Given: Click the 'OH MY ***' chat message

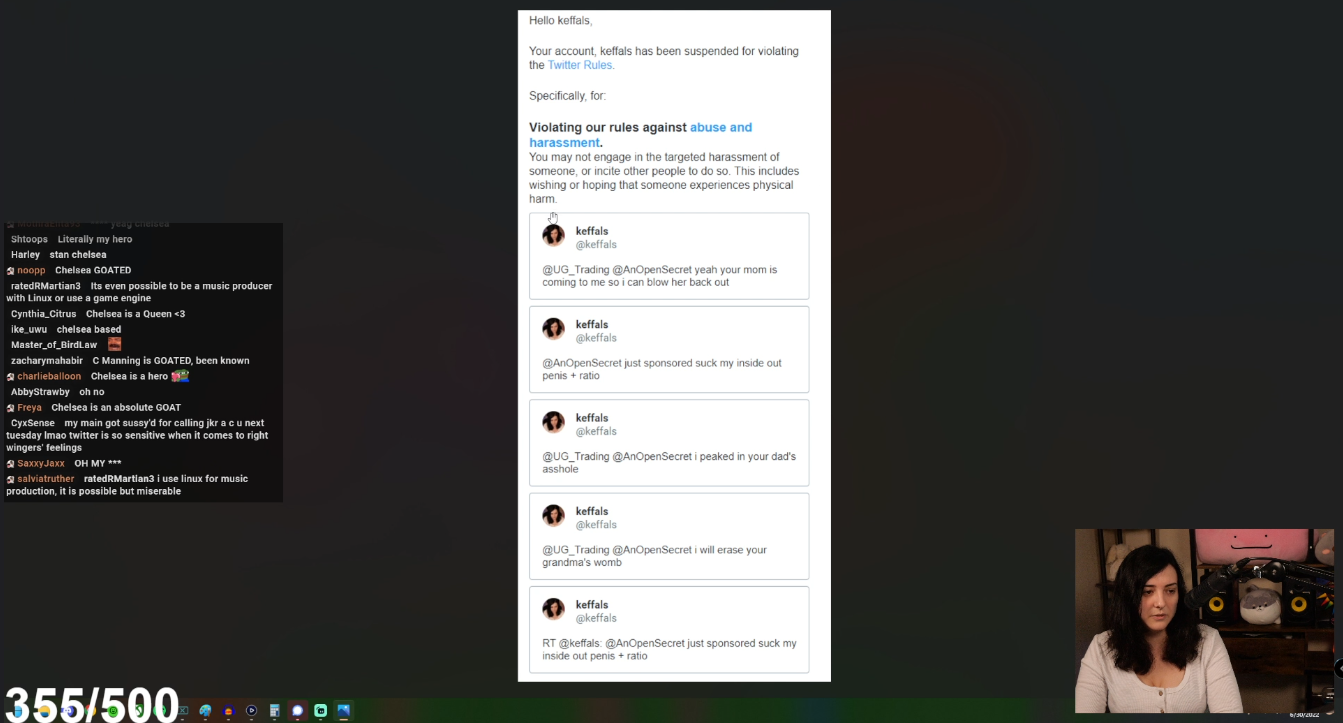Looking at the screenshot, I should pos(98,464).
